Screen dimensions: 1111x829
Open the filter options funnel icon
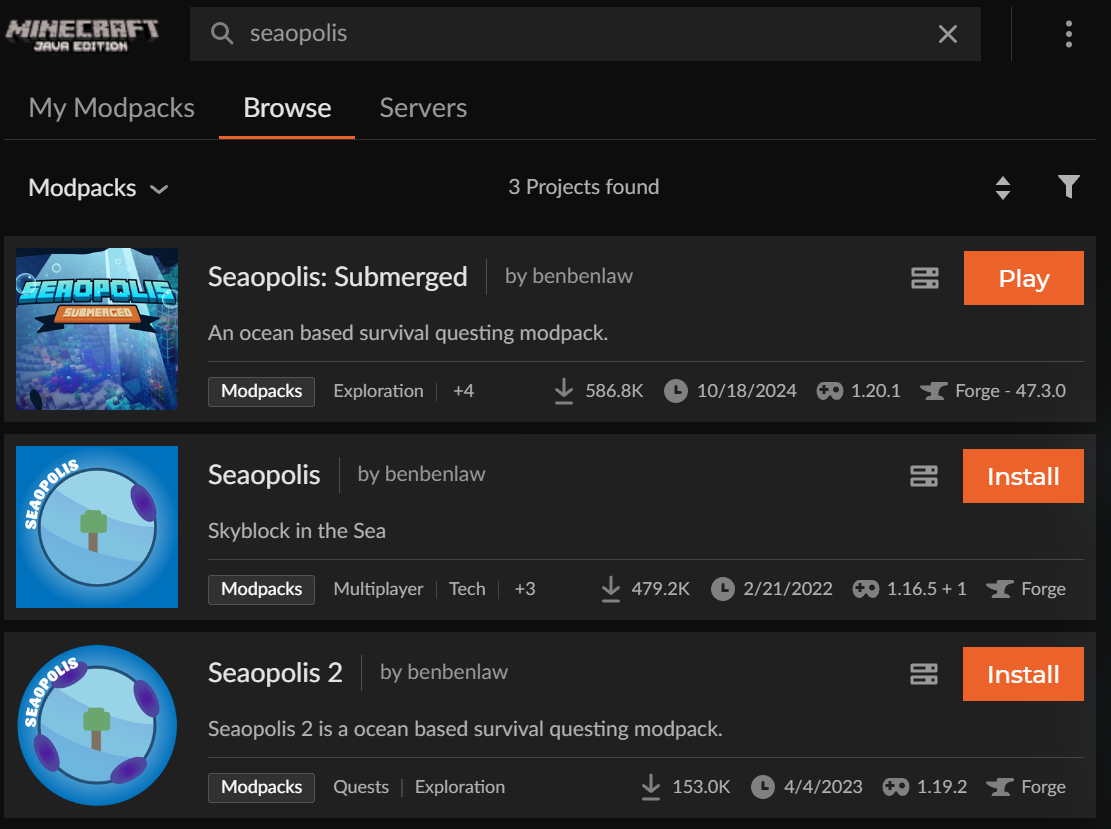(x=1068, y=187)
